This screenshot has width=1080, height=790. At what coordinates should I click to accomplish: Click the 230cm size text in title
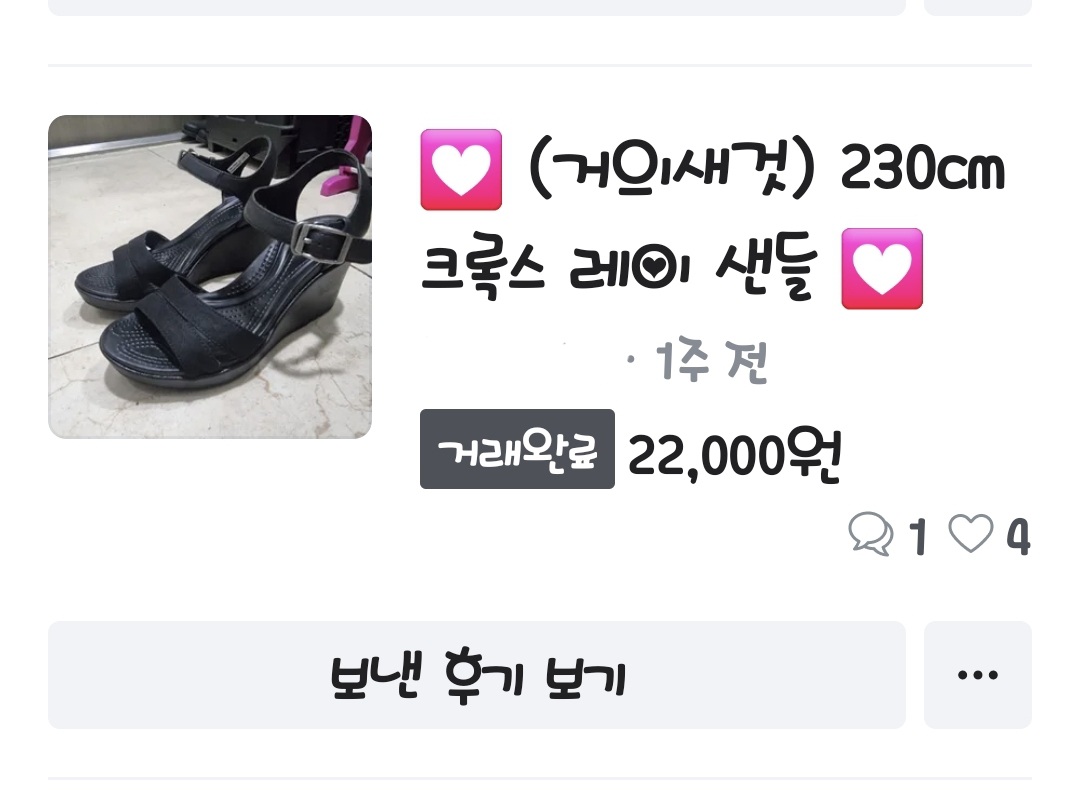[x=923, y=168]
